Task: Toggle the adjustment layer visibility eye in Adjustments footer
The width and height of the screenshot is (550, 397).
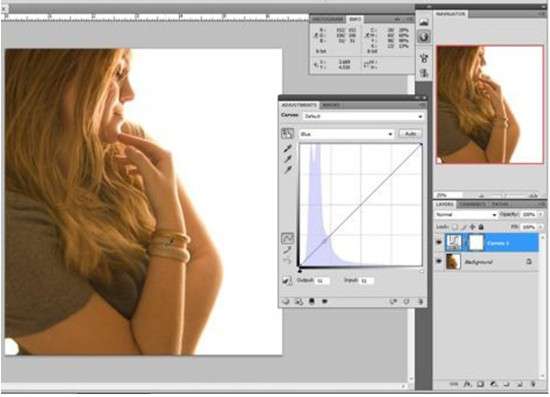Action: pyautogui.click(x=324, y=301)
